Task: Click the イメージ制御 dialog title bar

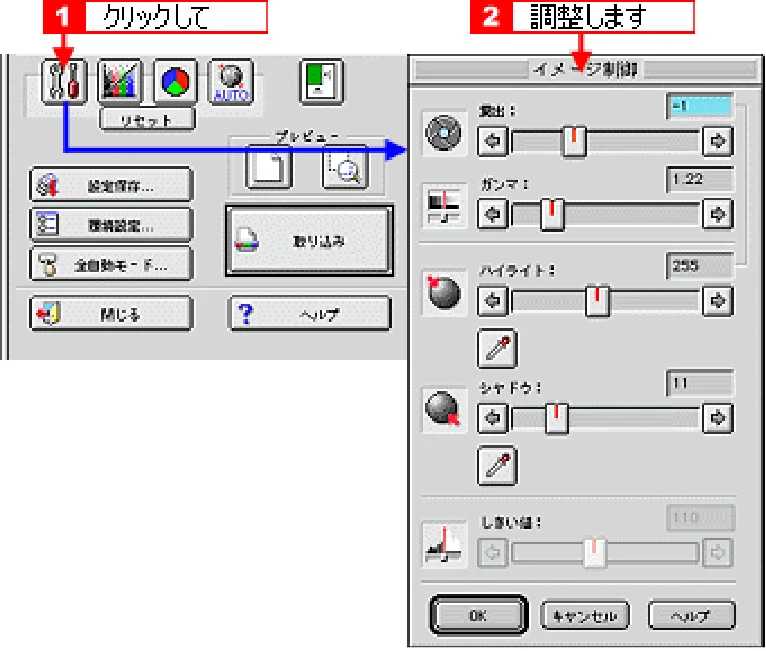Action: [x=586, y=70]
